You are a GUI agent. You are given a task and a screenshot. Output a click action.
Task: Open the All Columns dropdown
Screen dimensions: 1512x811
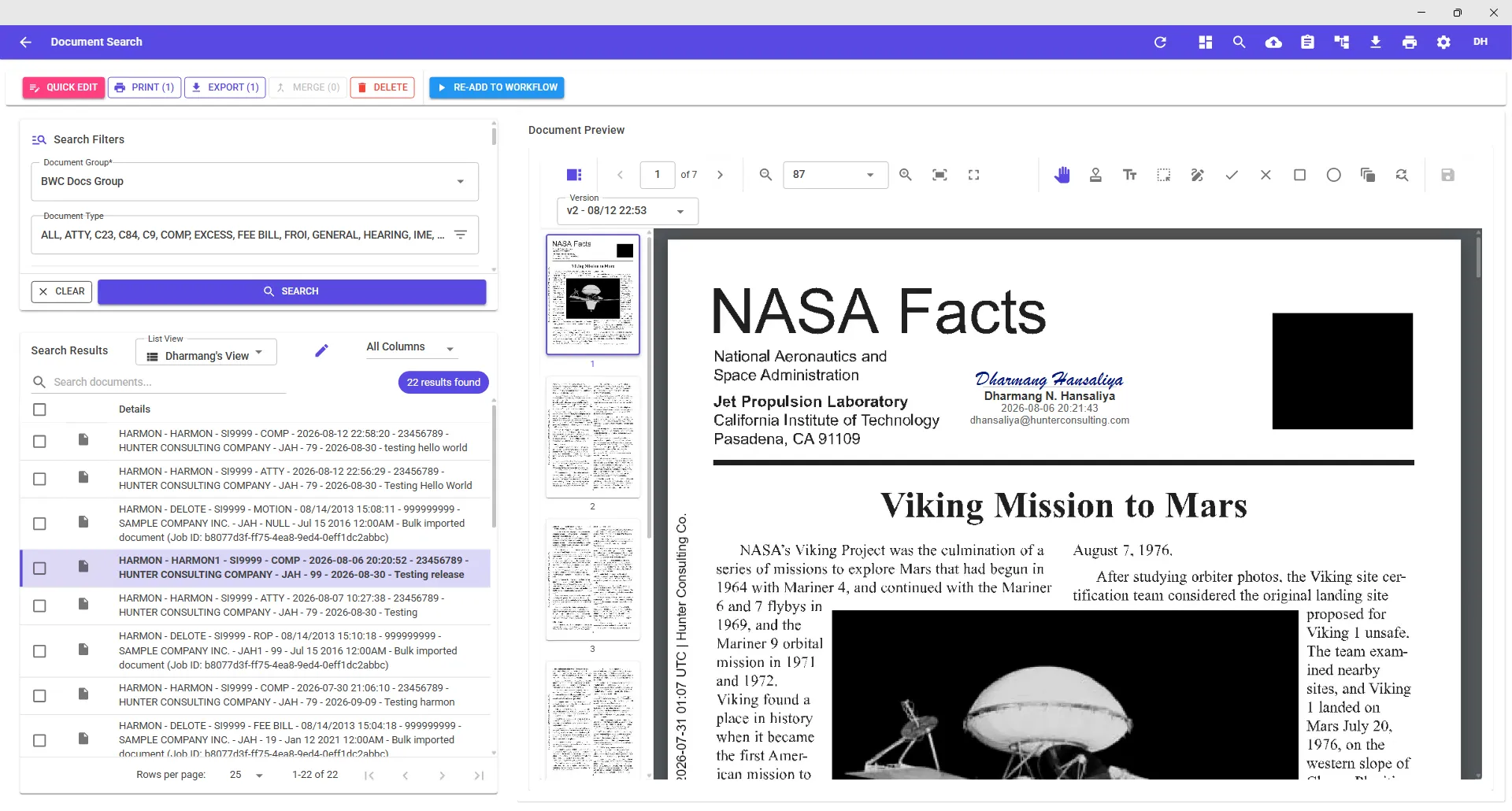411,347
